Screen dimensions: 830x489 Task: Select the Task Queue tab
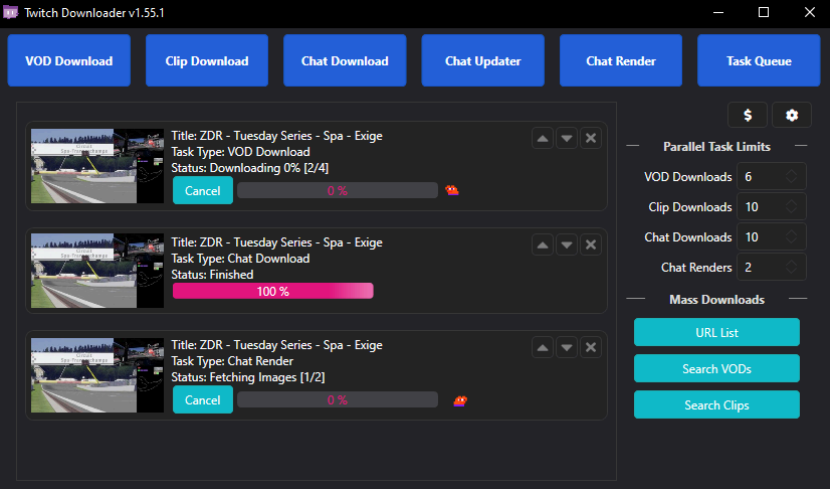coord(759,60)
